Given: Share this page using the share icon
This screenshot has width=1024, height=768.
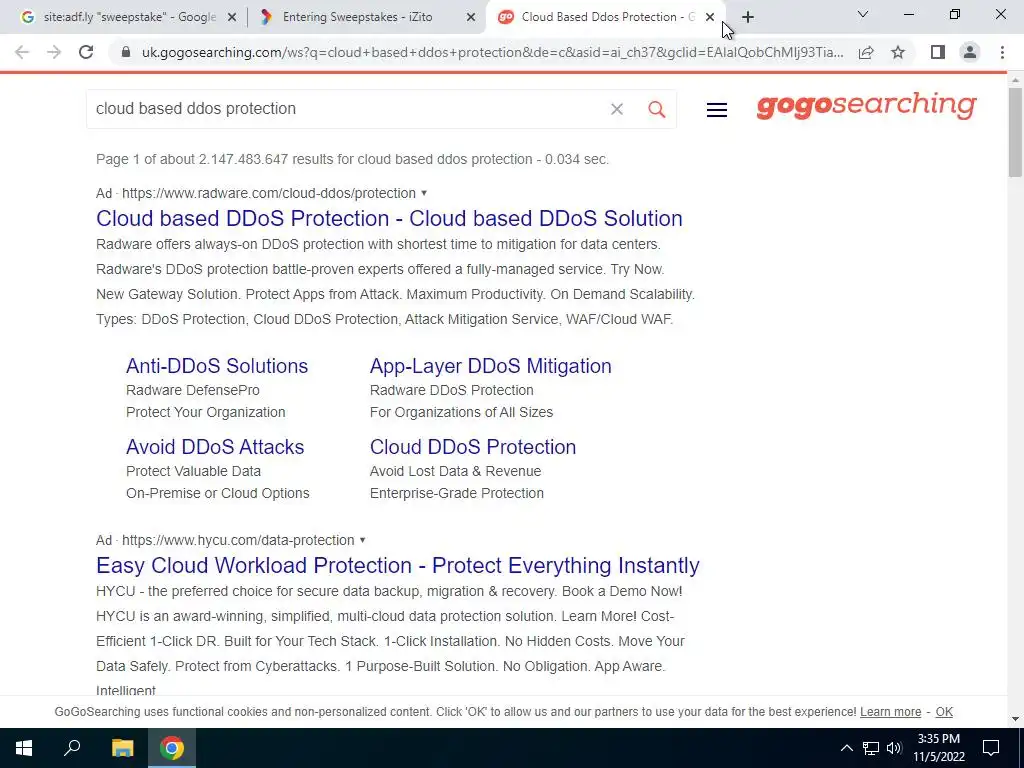Looking at the screenshot, I should pyautogui.click(x=866, y=52).
